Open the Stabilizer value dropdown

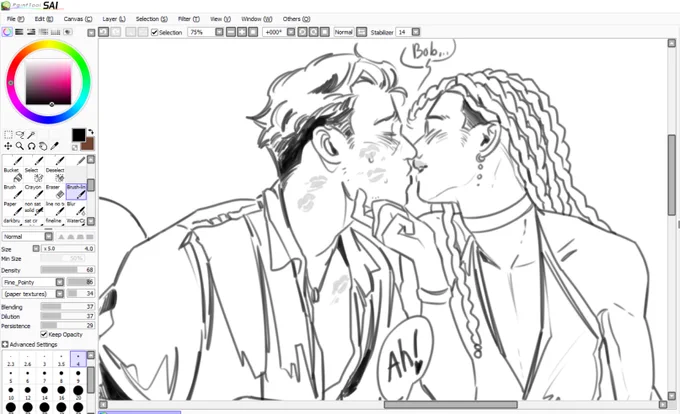click(416, 32)
